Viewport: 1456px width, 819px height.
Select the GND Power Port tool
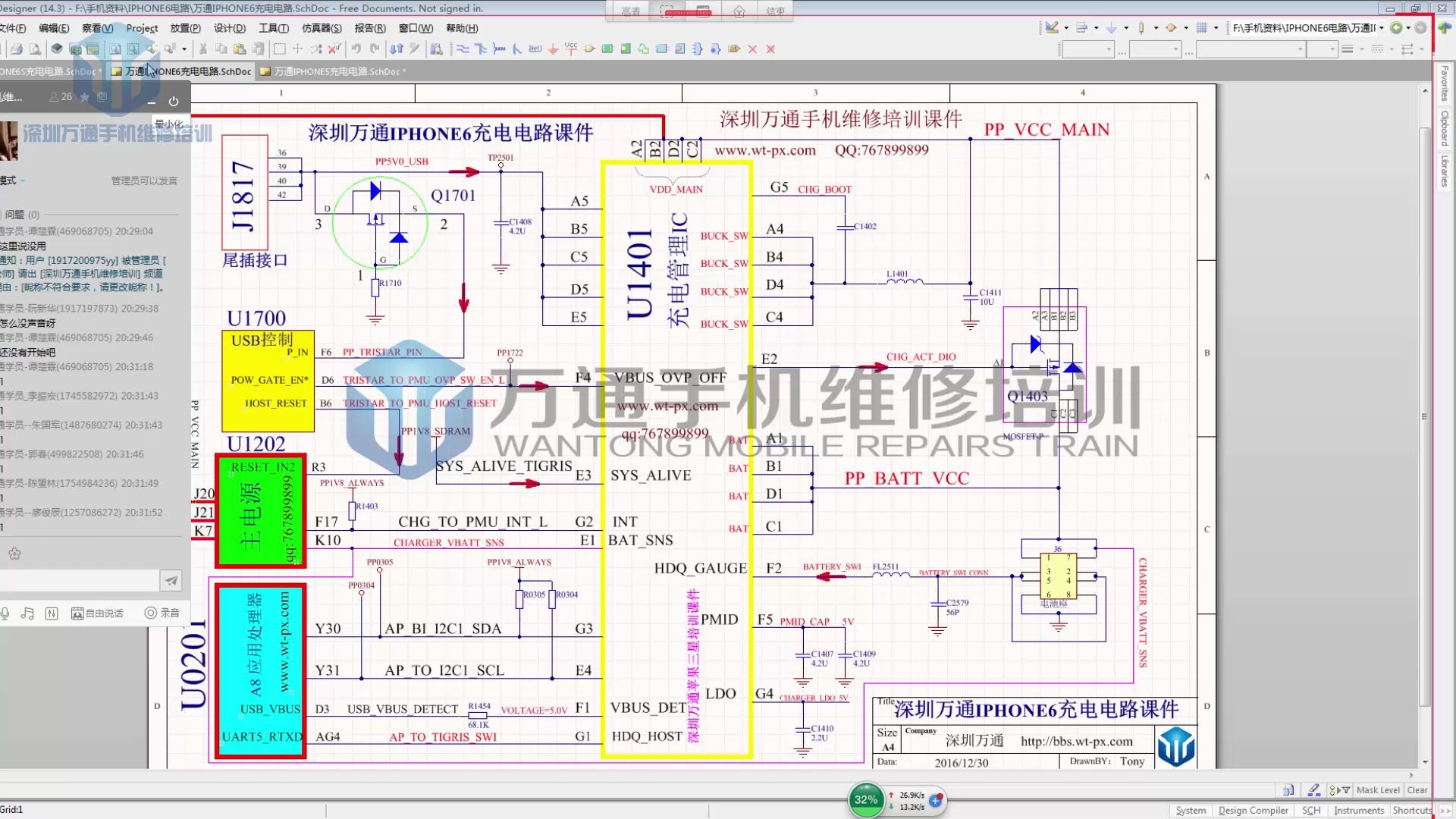[x=553, y=49]
